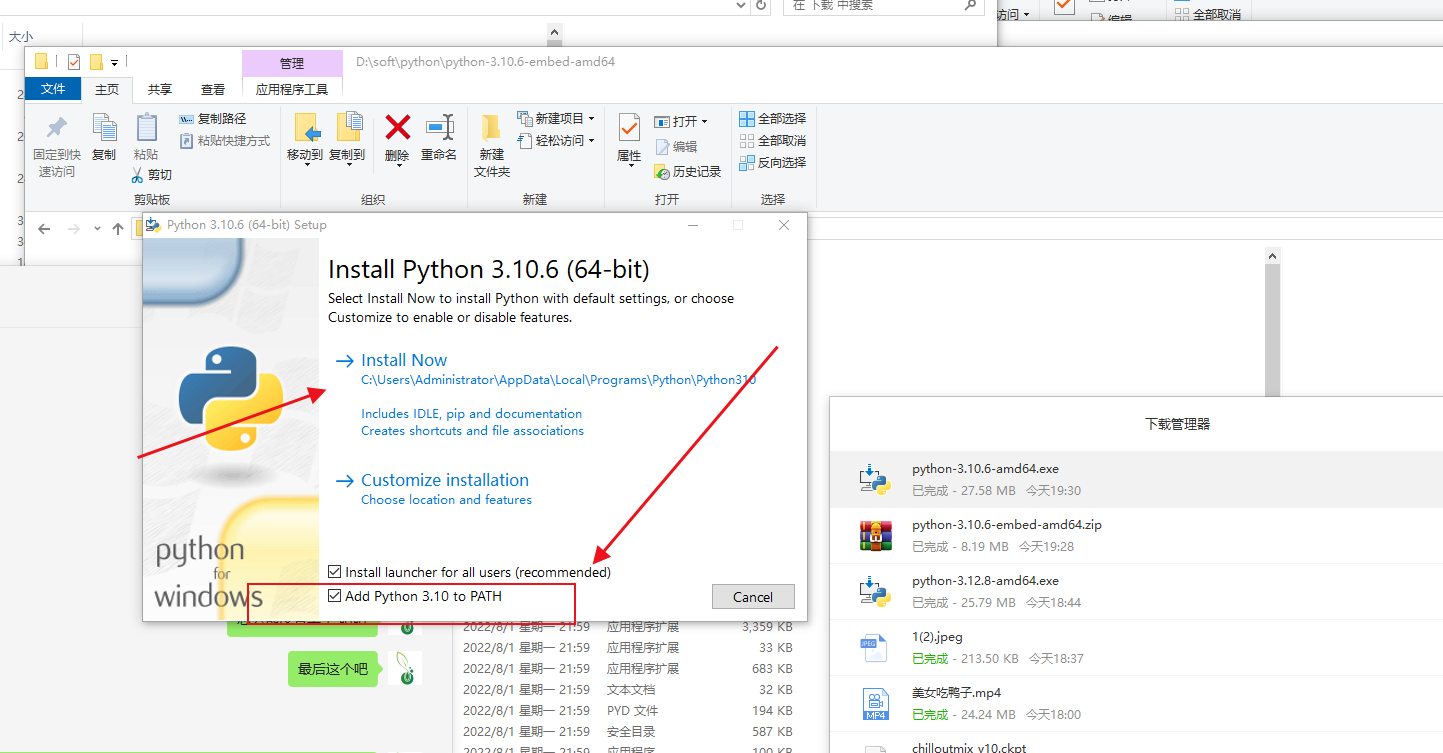The height and width of the screenshot is (753, 1443).
Task: Click the Properties check icon in quick access toolbar
Action: (74, 61)
